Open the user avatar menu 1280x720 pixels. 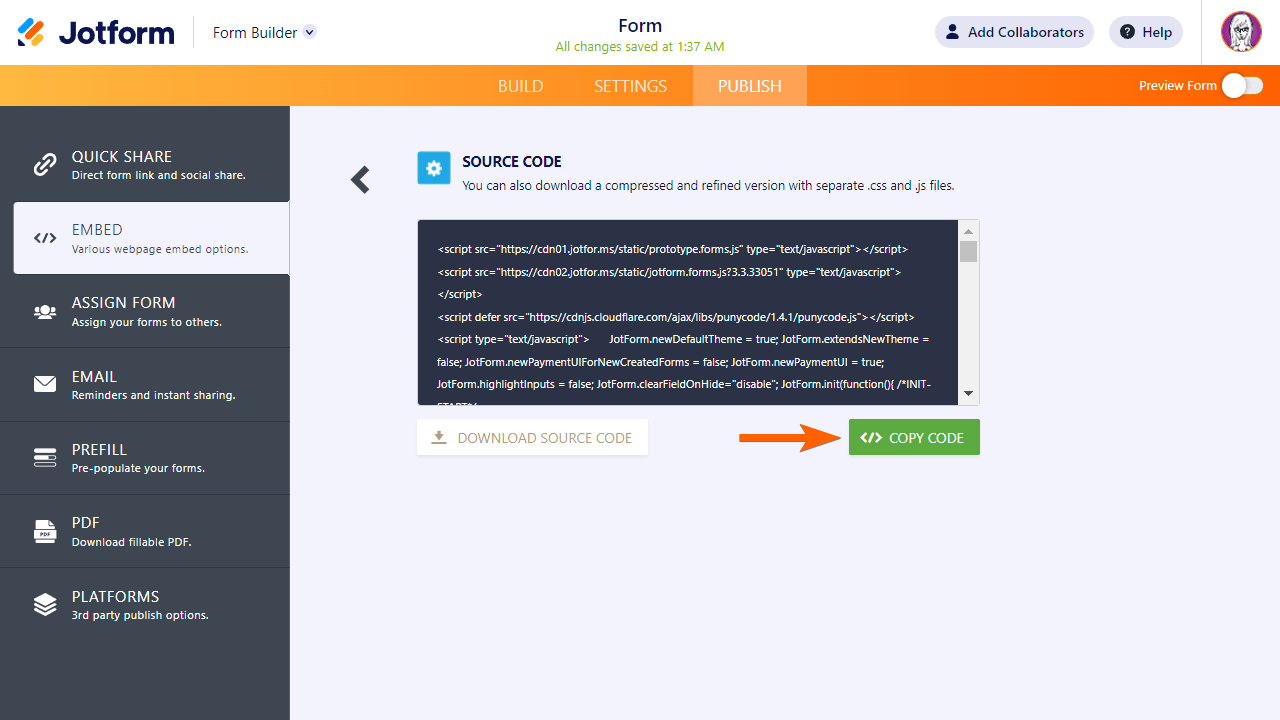1241,32
